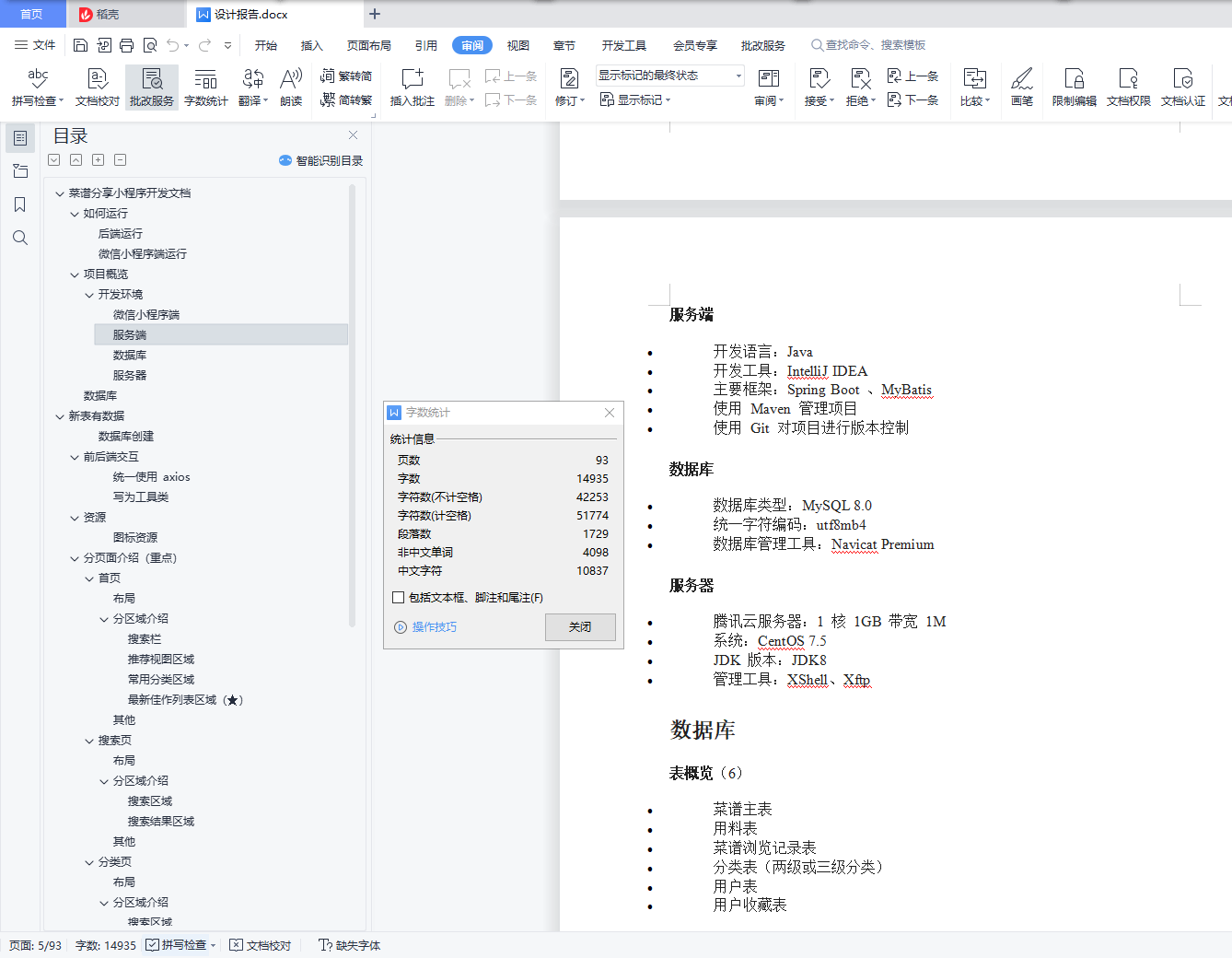Viewport: 1232px width, 958px height.
Task: Click 简转繁 conversion button
Action: [x=346, y=99]
